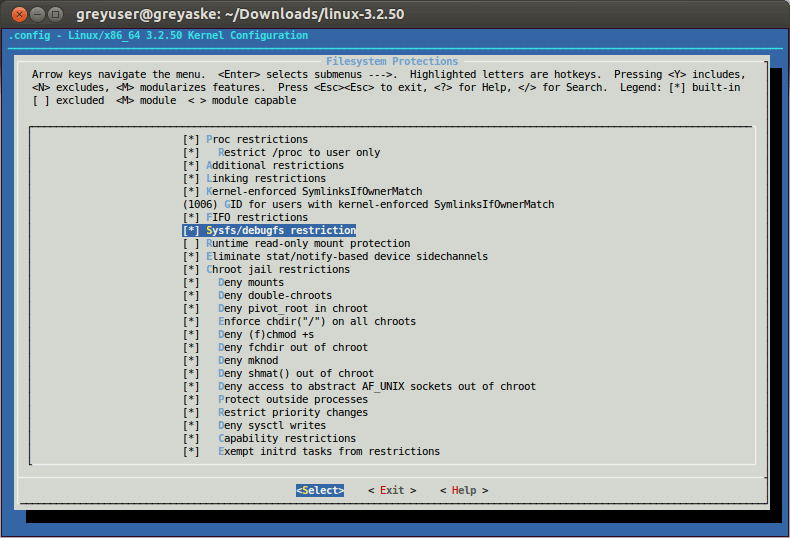Select Runtime read-only mount protection text
Viewport: 790px width, 538px height.
(x=308, y=244)
